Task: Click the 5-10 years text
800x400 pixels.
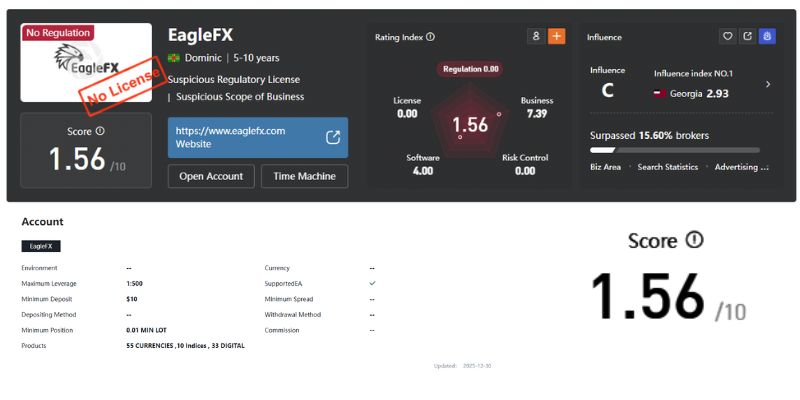Action: pyautogui.click(x=256, y=58)
